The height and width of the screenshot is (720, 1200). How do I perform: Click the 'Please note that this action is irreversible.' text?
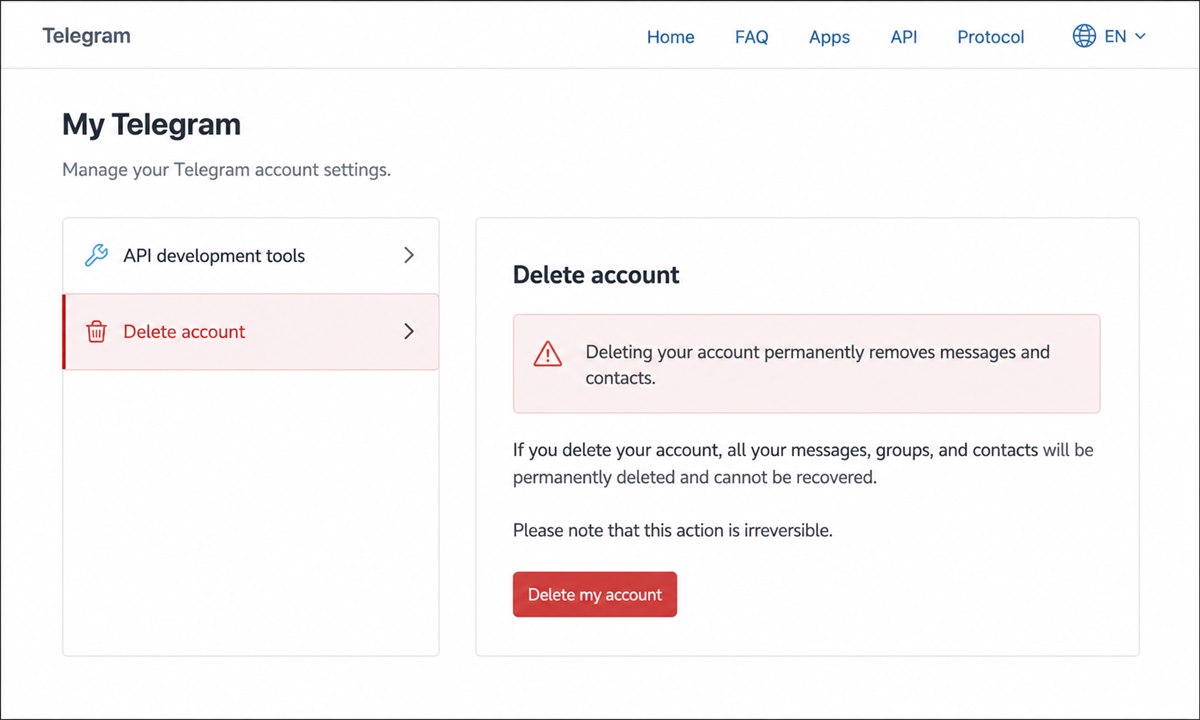673,530
